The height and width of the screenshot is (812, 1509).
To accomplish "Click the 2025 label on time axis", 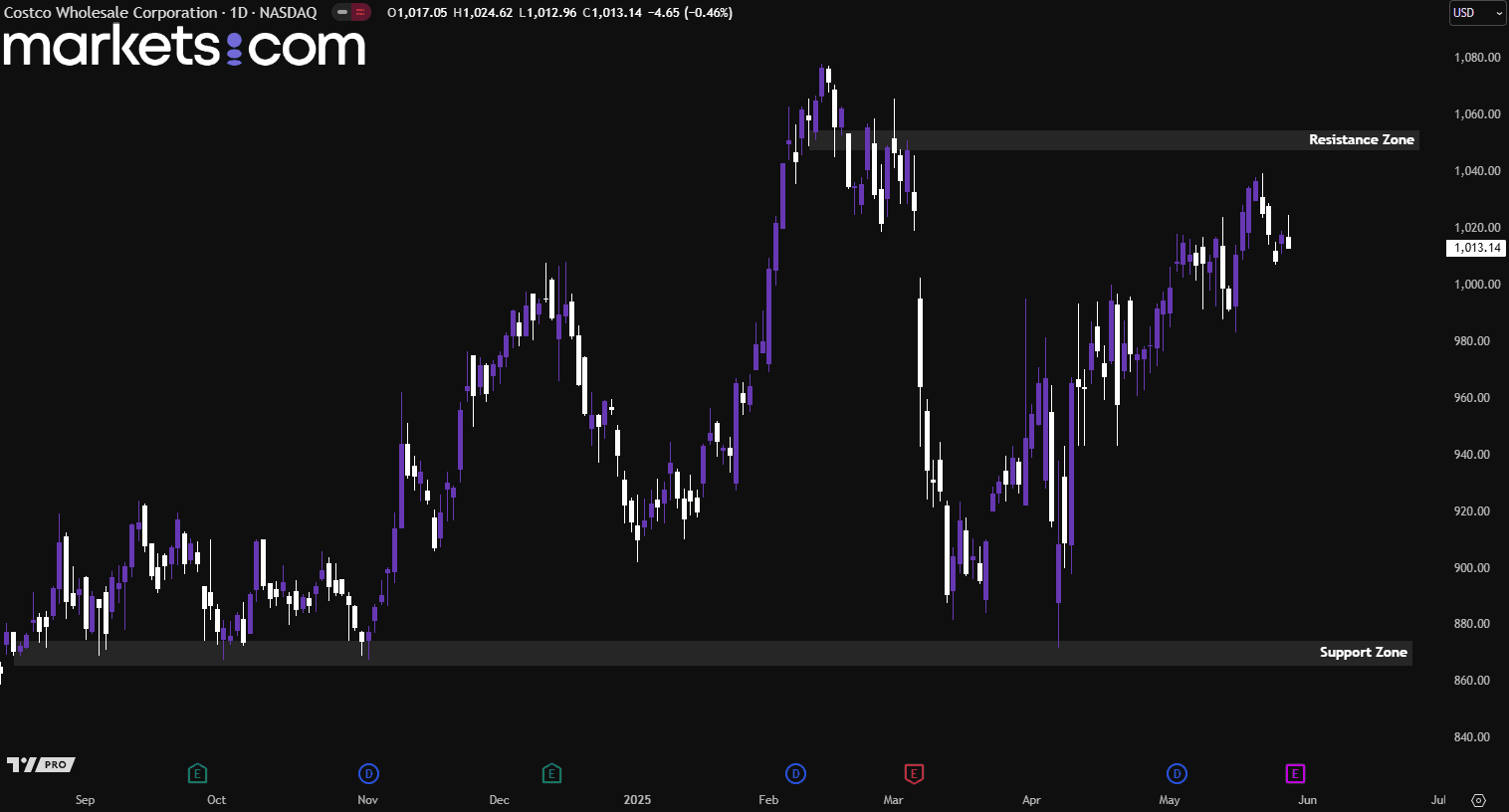I will point(637,800).
